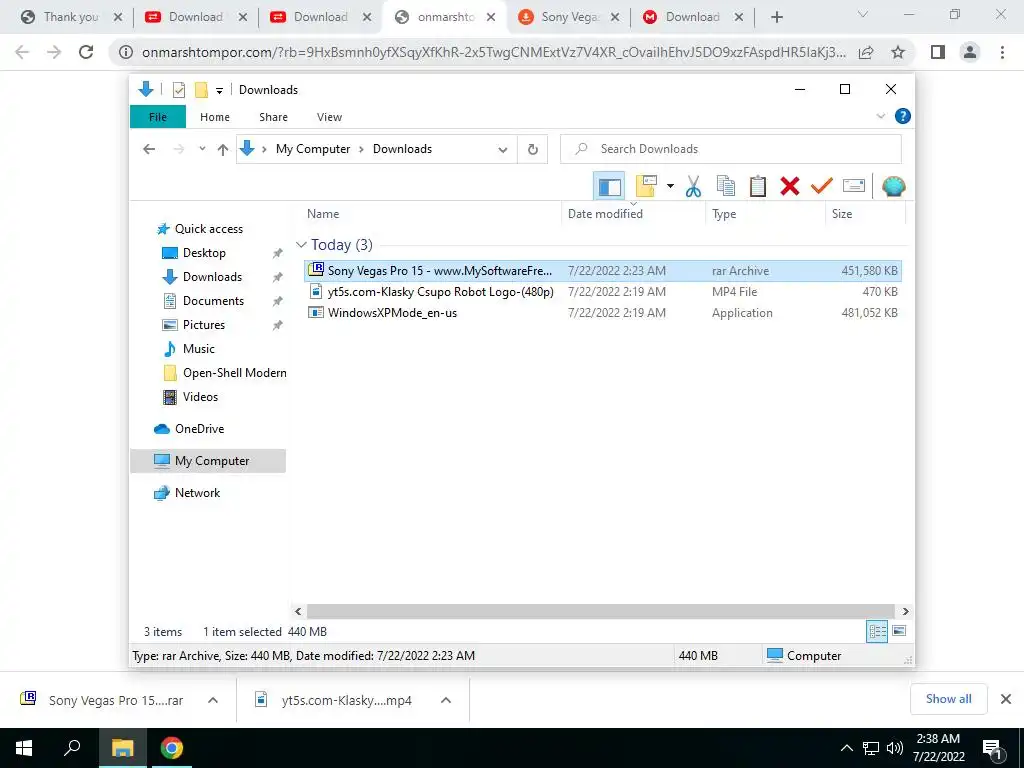Image resolution: width=1024 pixels, height=768 pixels.
Task: Switch to the Thank you browser tab
Action: (71, 17)
